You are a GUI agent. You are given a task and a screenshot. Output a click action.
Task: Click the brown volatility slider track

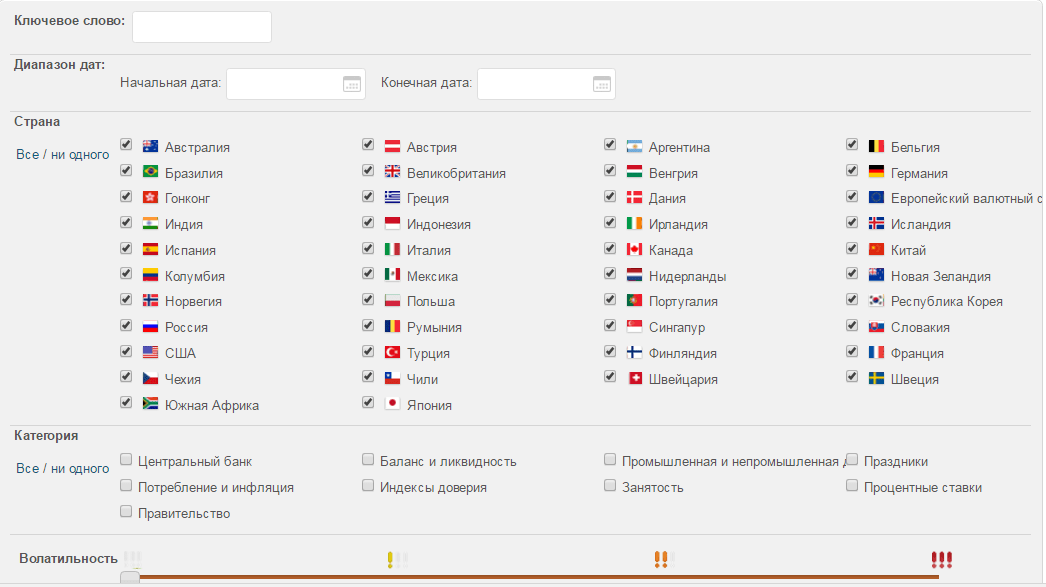coord(539,577)
